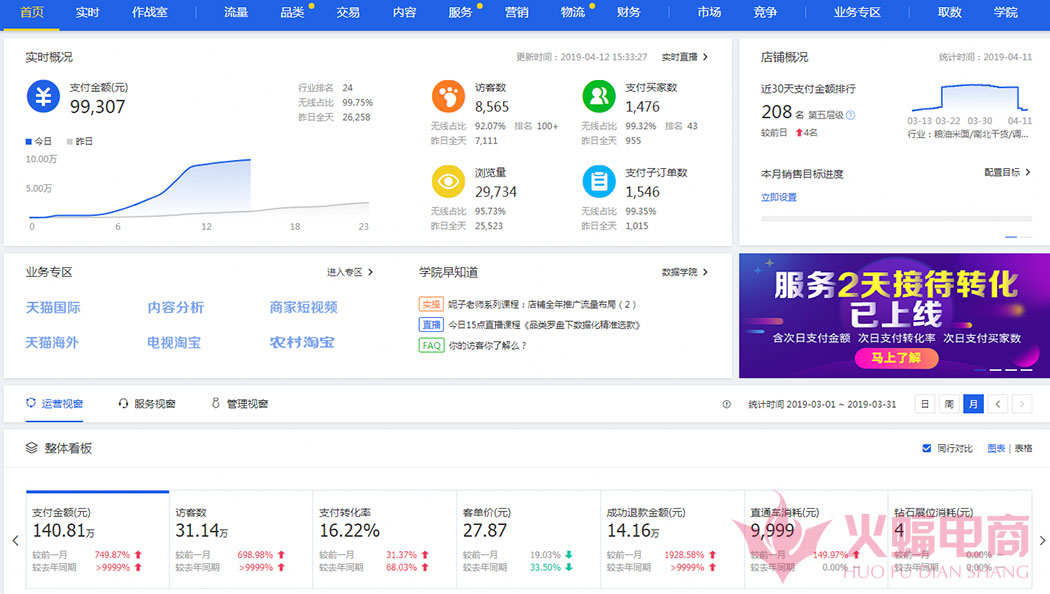The width and height of the screenshot is (1050, 594).
Task: Click the orange footprint visitors icon
Action: tap(448, 97)
